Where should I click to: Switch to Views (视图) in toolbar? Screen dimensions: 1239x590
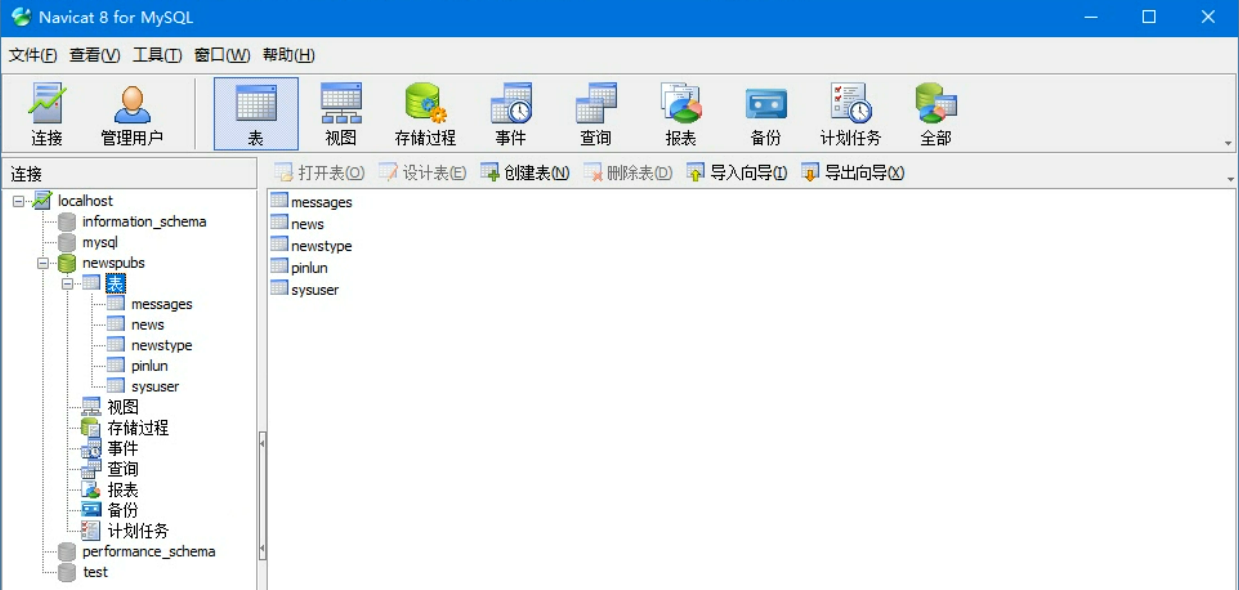[341, 114]
